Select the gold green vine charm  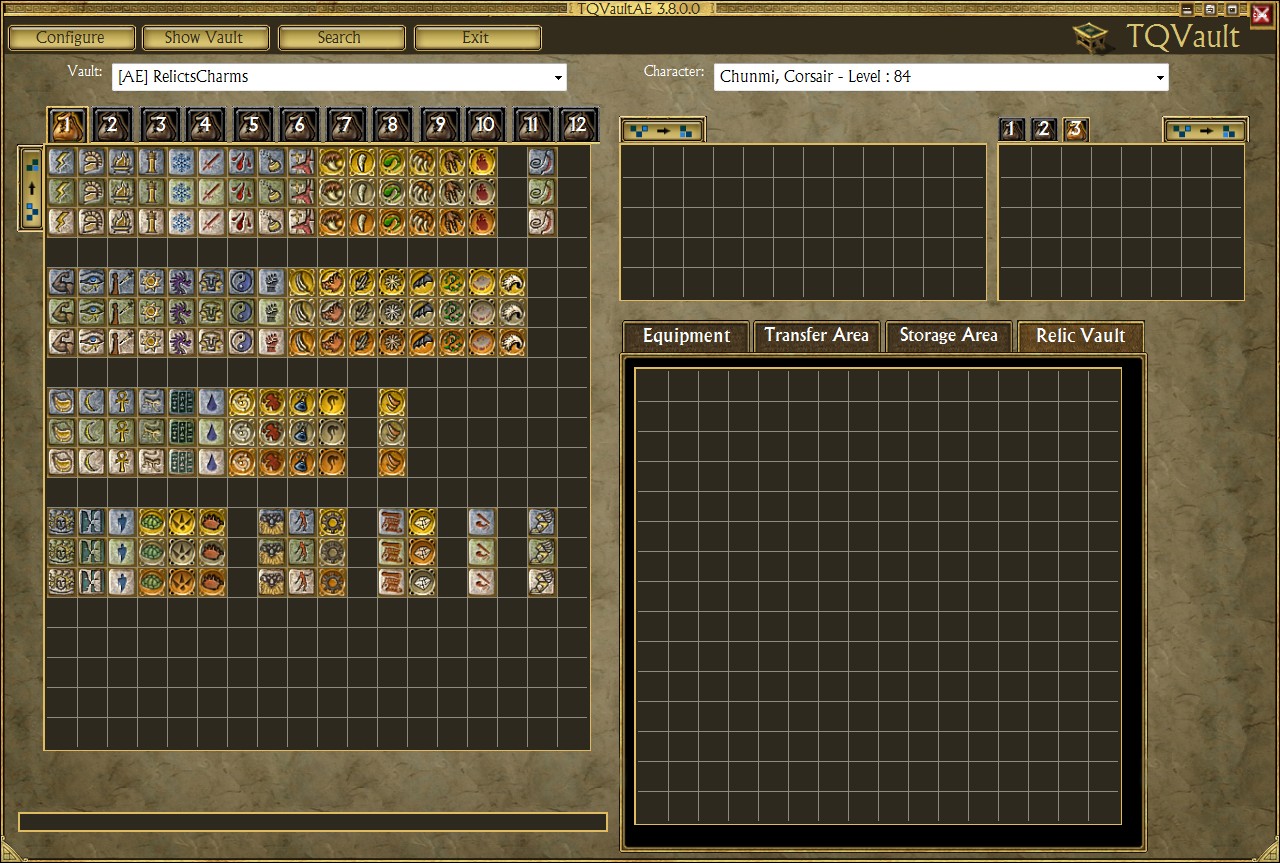pos(452,282)
